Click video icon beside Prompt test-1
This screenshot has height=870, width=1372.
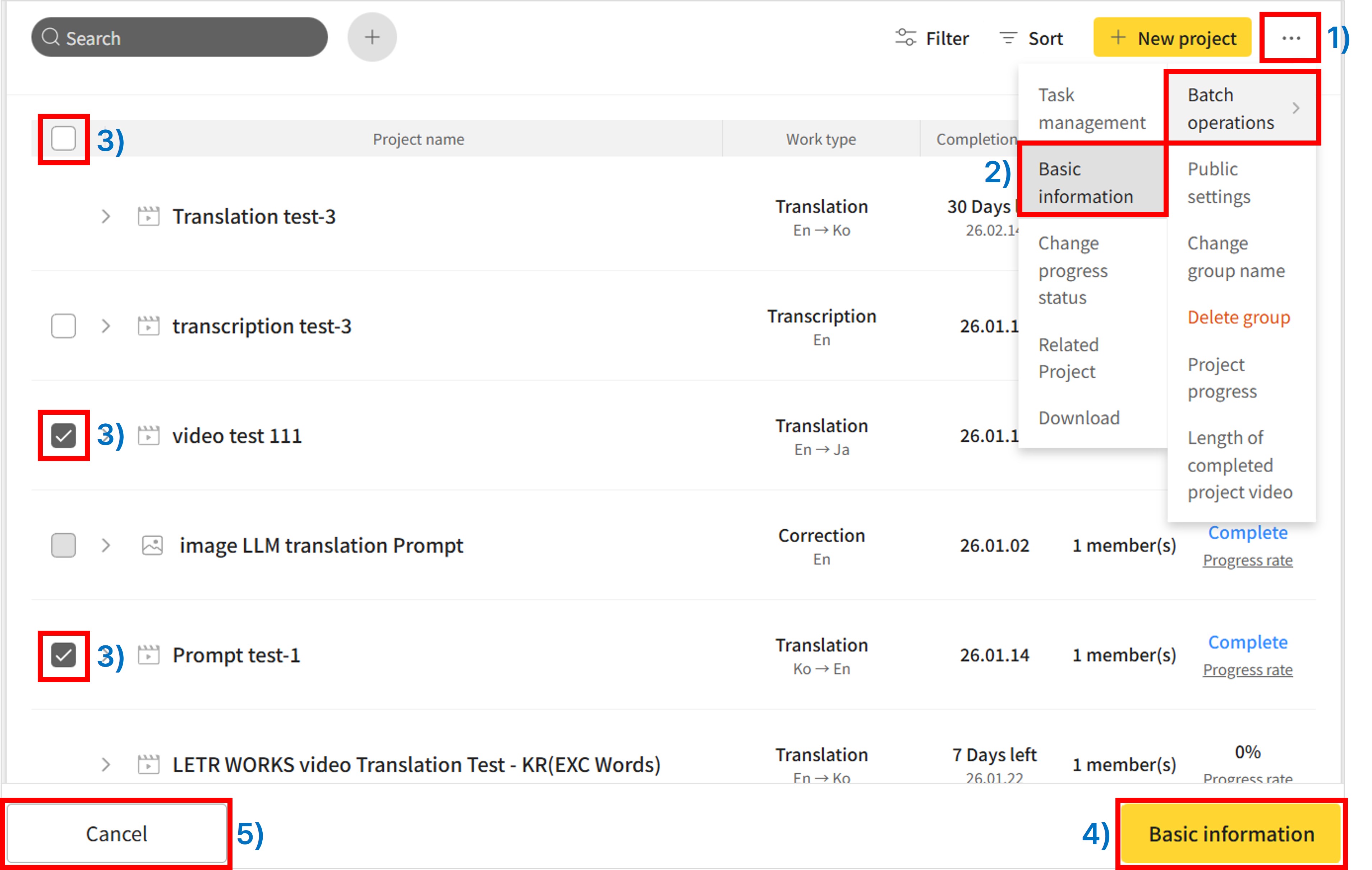pyautogui.click(x=148, y=655)
